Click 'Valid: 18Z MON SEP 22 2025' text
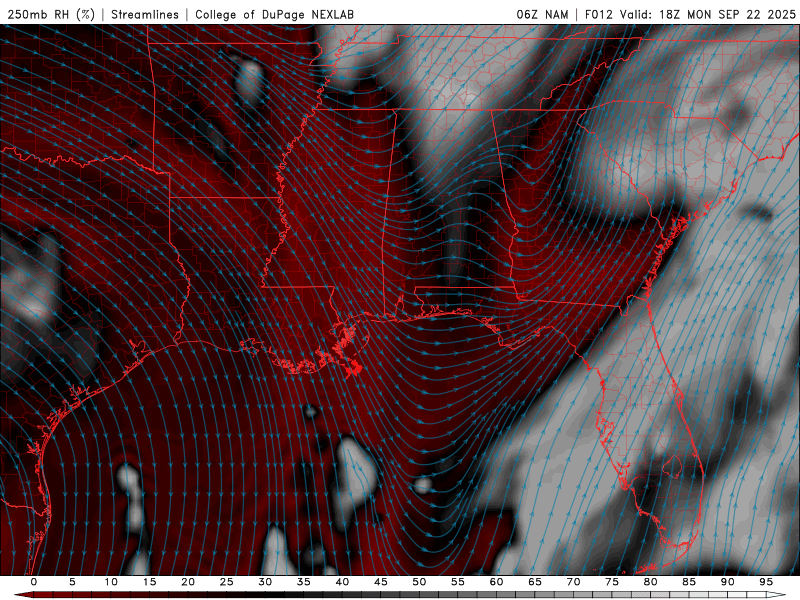 click(708, 14)
